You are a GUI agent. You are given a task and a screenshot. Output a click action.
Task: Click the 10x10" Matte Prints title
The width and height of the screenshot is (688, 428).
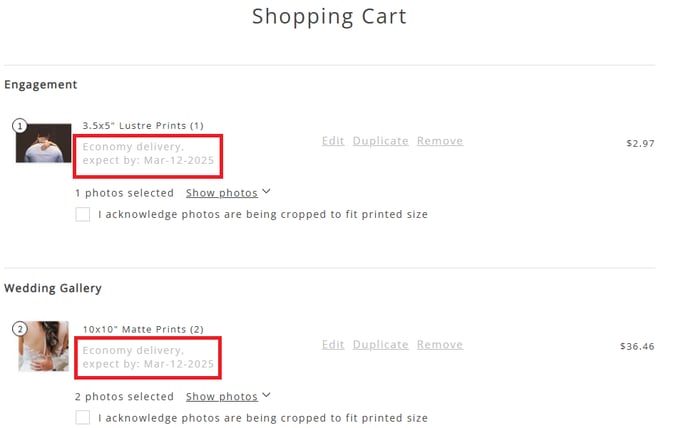tap(143, 329)
